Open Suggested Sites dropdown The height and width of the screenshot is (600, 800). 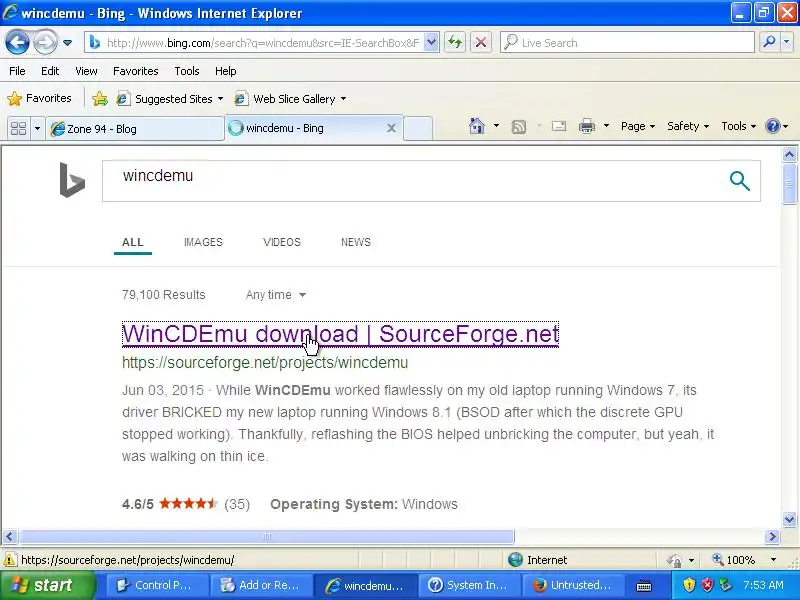(170, 98)
